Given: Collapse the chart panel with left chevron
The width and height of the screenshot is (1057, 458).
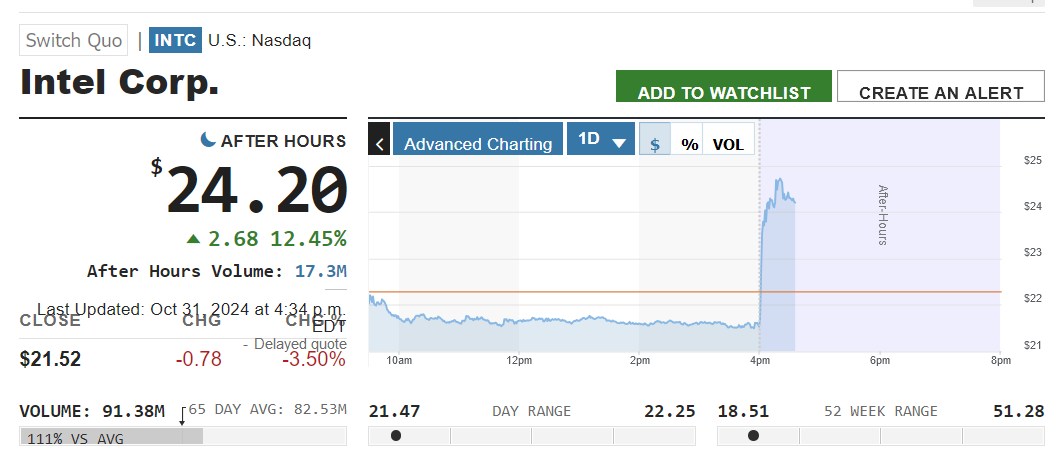Looking at the screenshot, I should 379,143.
